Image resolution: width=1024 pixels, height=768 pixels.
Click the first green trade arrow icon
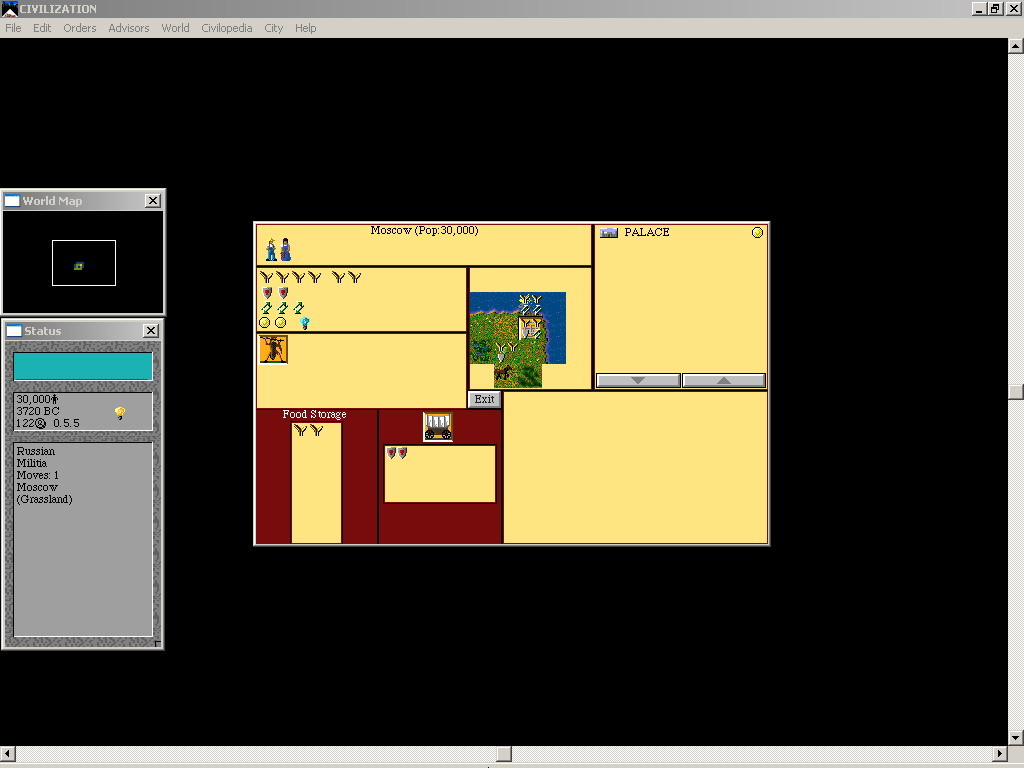(x=266, y=308)
